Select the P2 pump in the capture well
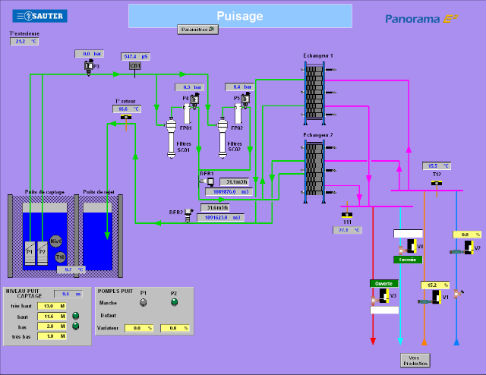Viewport: 486px width, 375px height. point(42,253)
